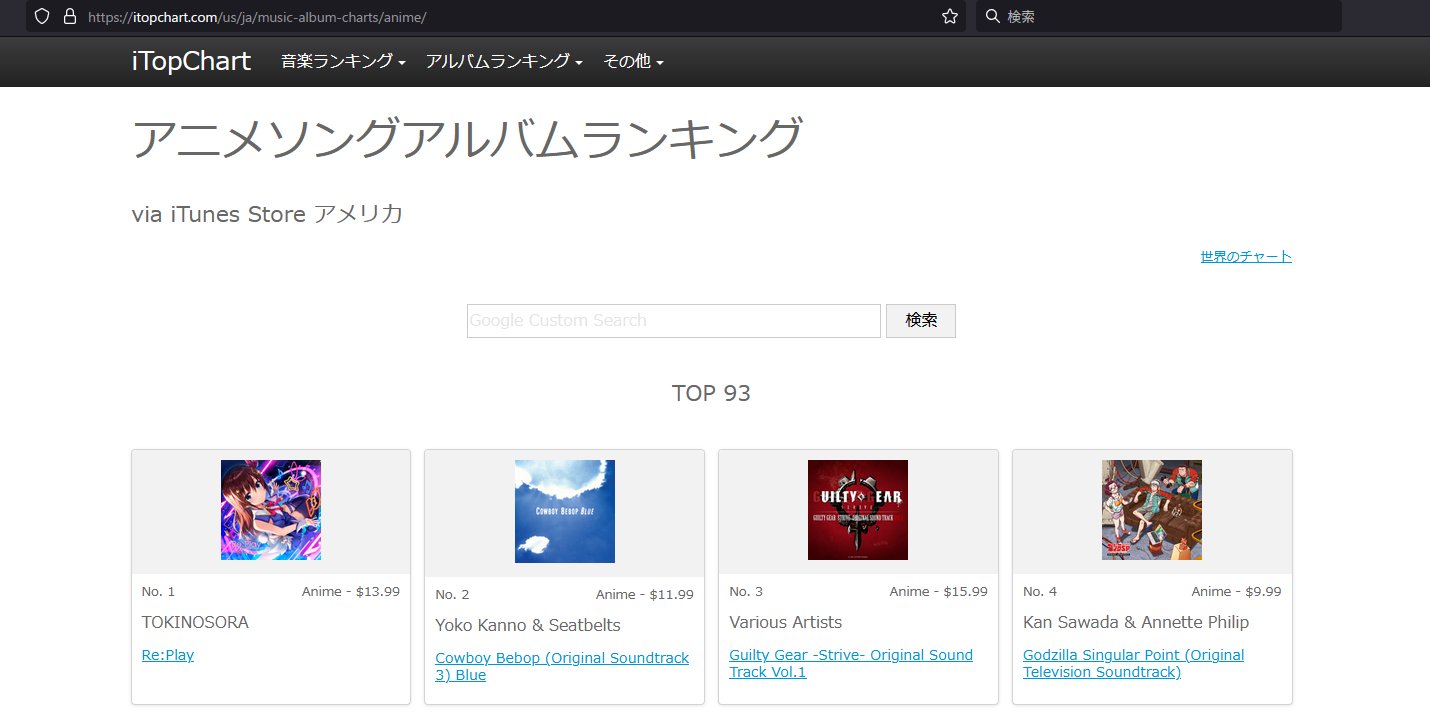Click artist name Kan Sawada & Annette Philip
This screenshot has width=1430, height=727.
1136,622
